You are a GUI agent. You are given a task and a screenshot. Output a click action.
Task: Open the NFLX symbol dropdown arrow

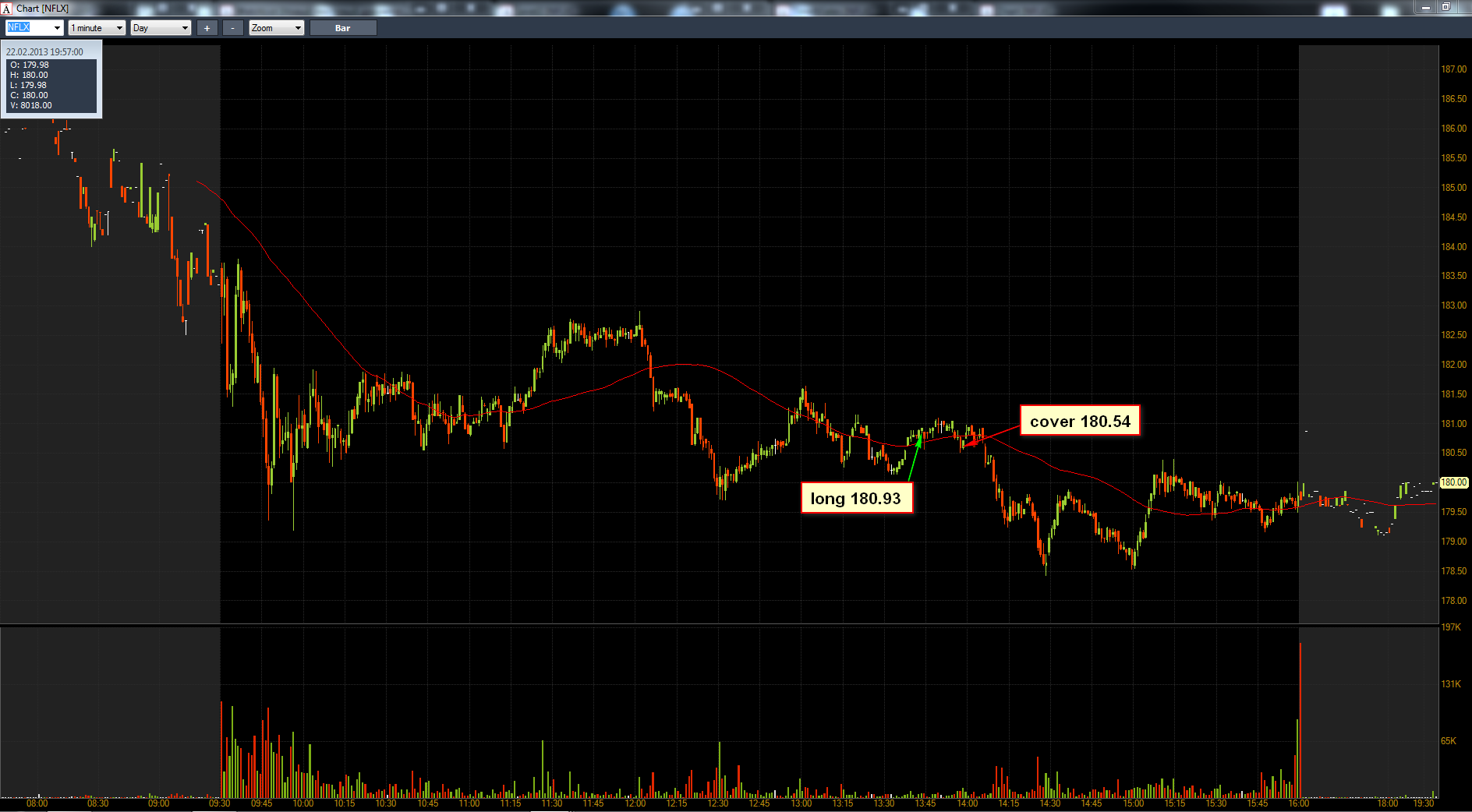tap(57, 28)
